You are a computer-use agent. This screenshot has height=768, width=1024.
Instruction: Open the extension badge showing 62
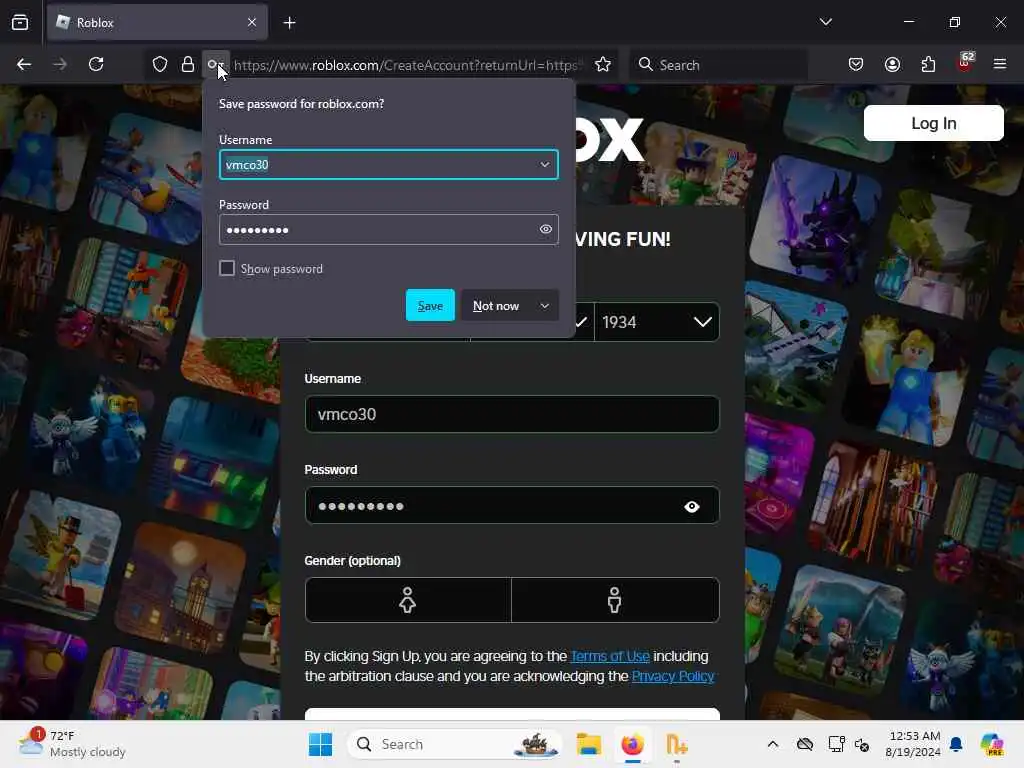coord(965,63)
